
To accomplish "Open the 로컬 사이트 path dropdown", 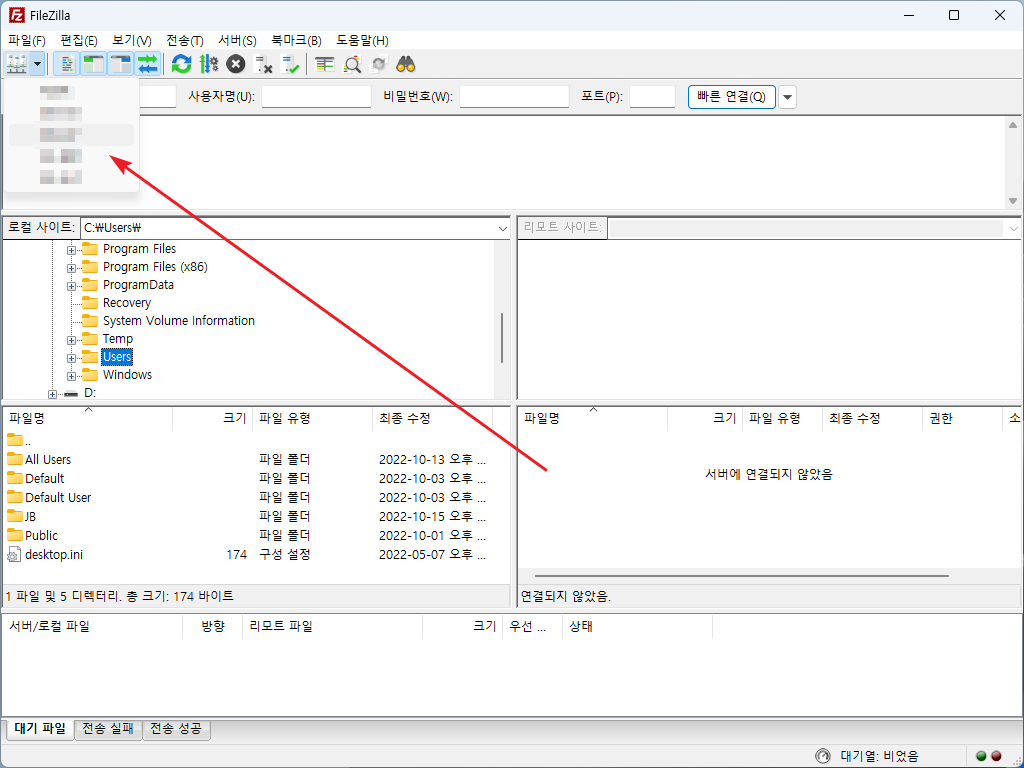I will pyautogui.click(x=502, y=228).
